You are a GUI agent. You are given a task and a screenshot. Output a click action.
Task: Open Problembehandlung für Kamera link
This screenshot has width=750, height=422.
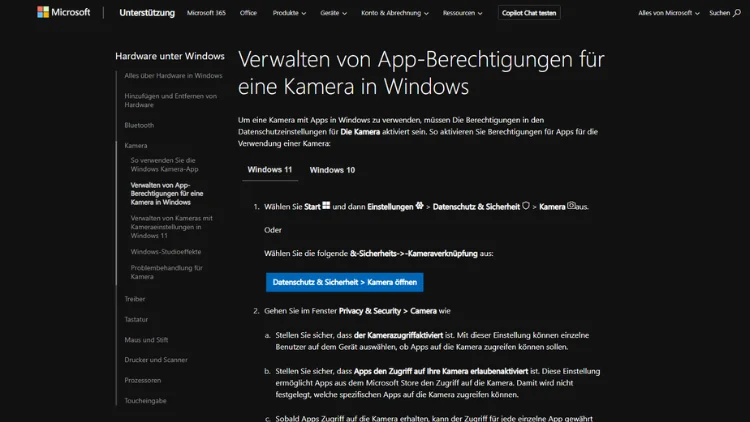[166, 272]
